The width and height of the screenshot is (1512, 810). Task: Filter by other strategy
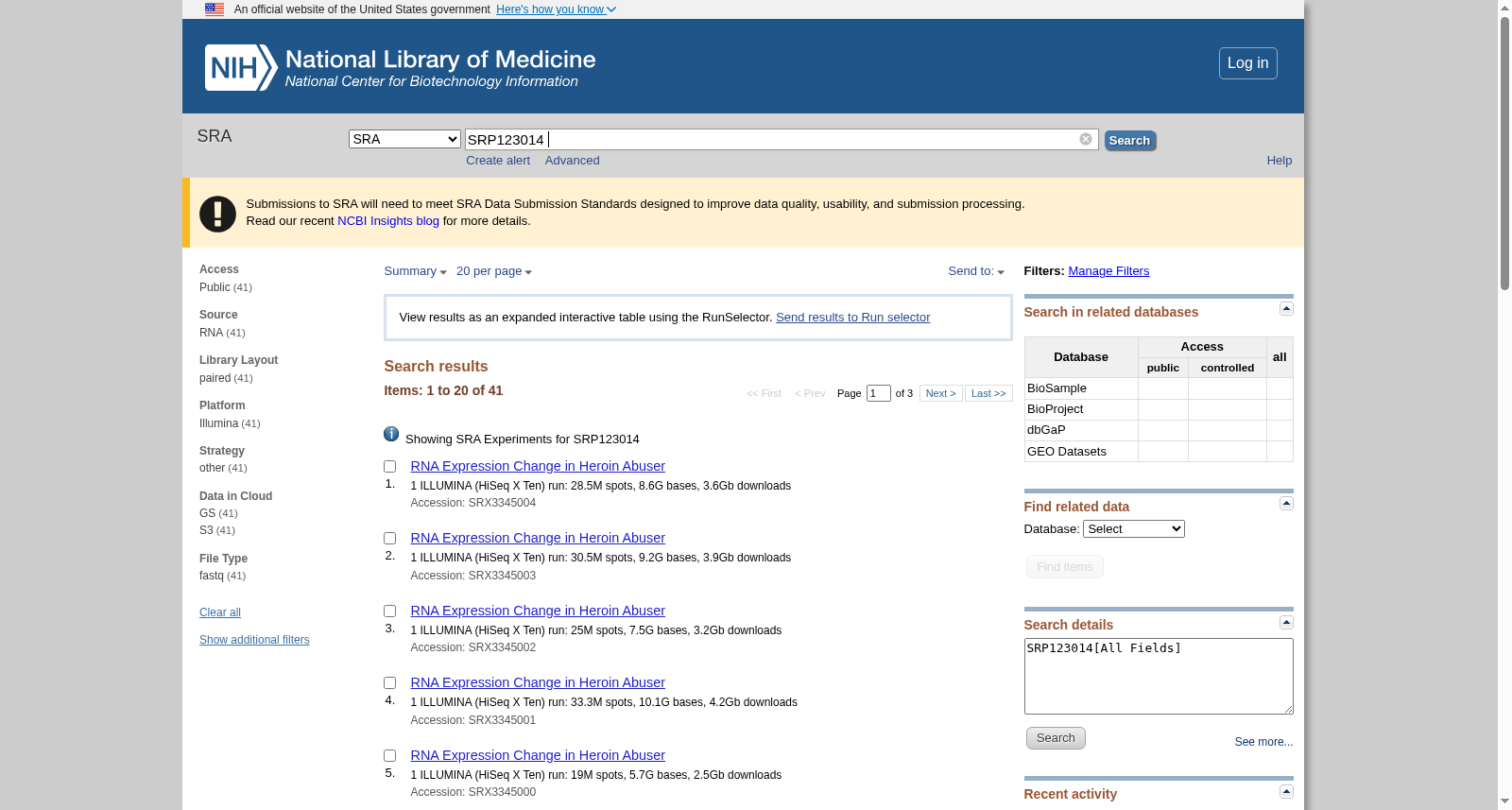212,468
